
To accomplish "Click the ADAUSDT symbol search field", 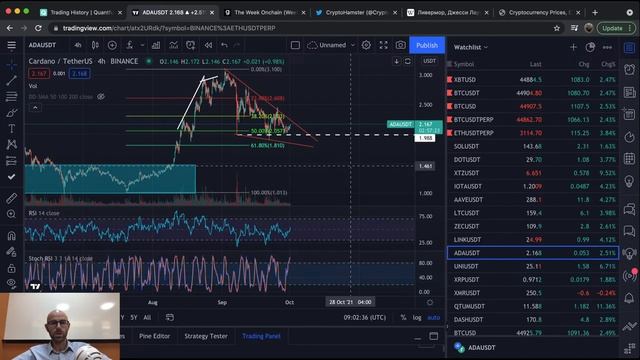I will pyautogui.click(x=42, y=45).
